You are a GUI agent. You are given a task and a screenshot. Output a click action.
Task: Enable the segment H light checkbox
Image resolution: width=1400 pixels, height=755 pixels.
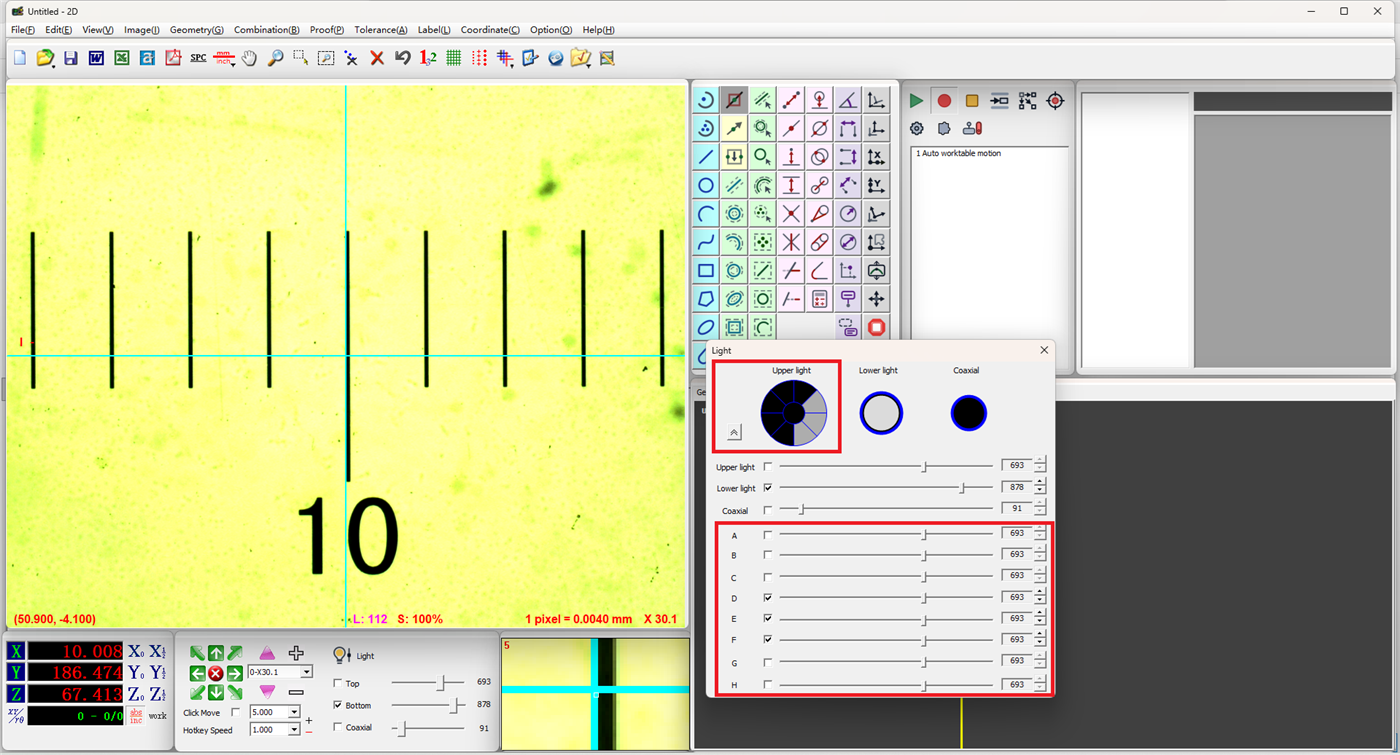[768, 684]
